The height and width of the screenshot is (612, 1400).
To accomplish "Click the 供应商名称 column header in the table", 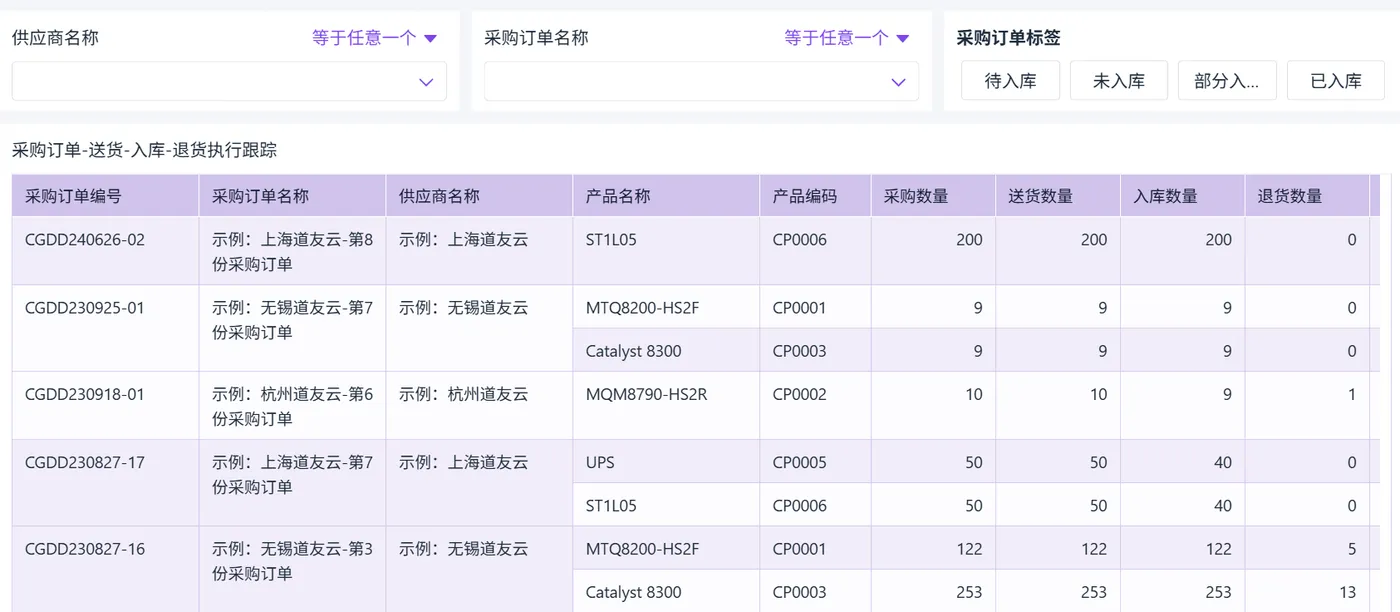I will coord(479,196).
